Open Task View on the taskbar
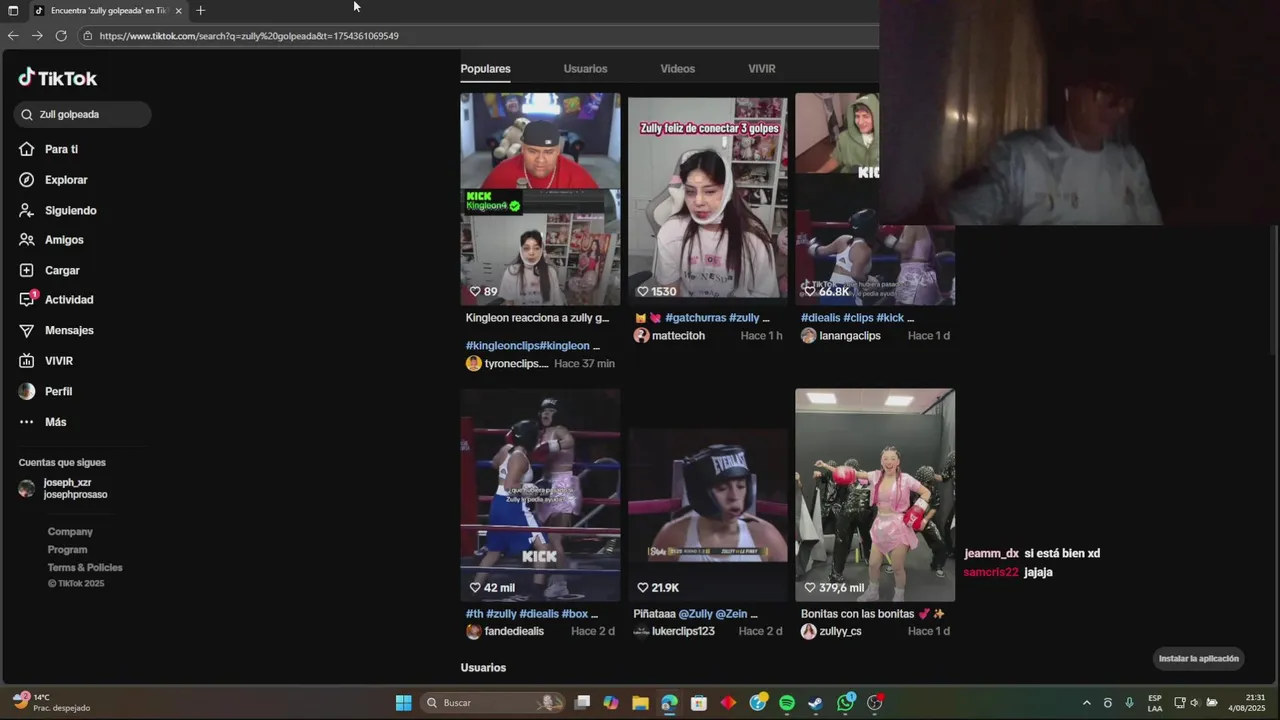 pos(582,703)
